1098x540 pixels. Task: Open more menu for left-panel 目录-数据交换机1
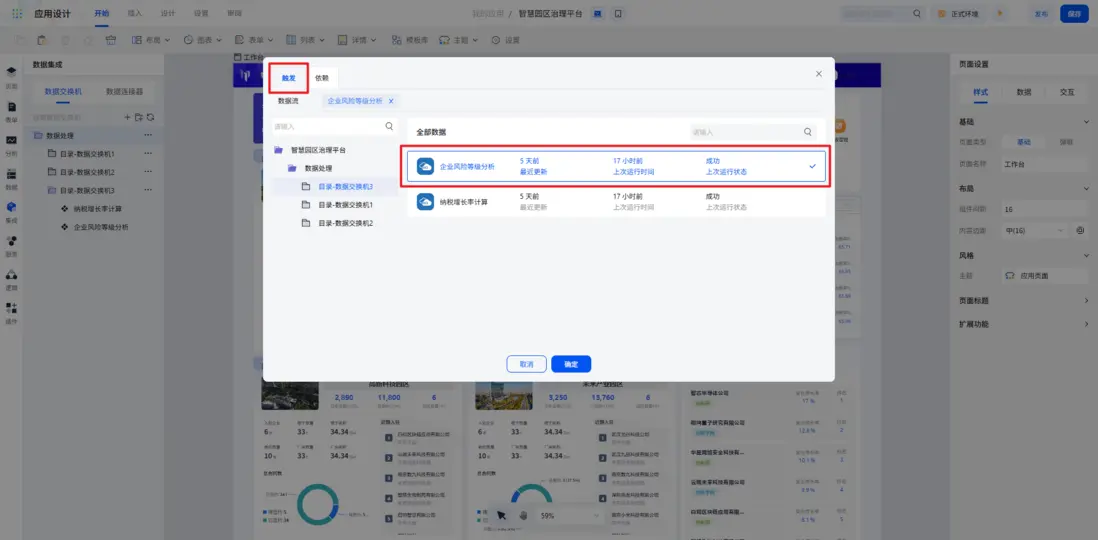[x=148, y=153]
